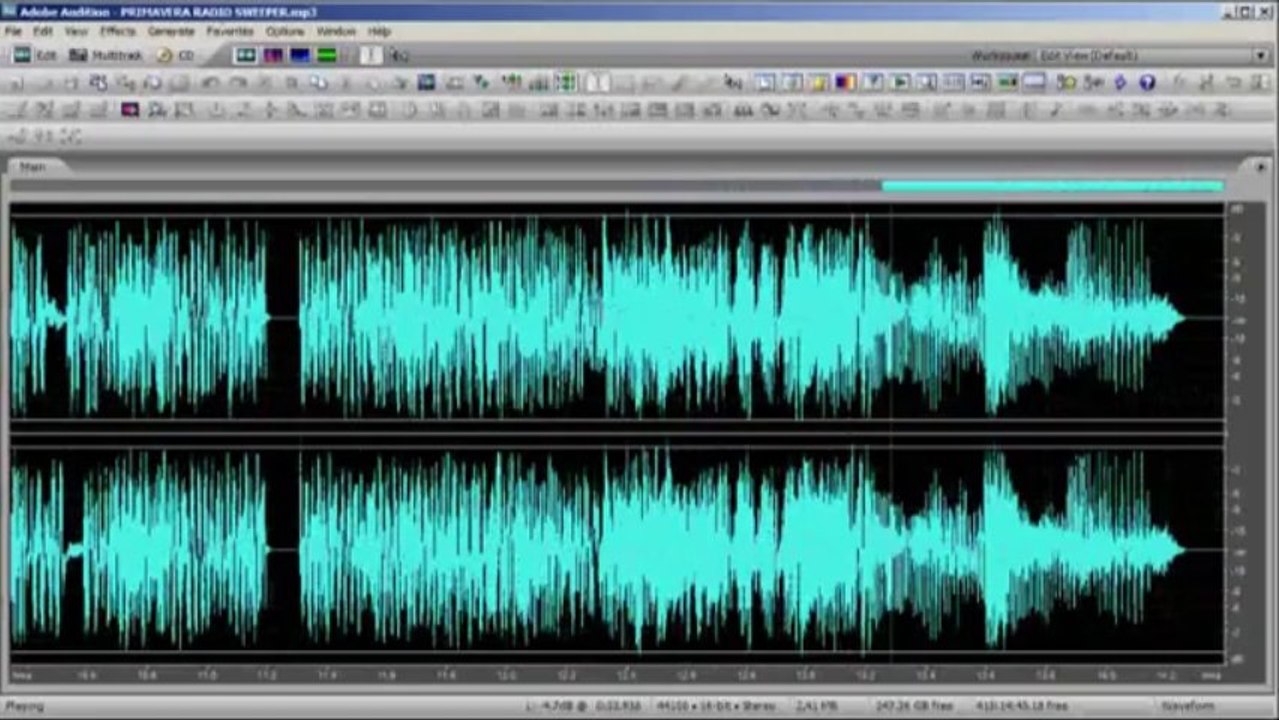Switch to Edit view button

[33, 56]
